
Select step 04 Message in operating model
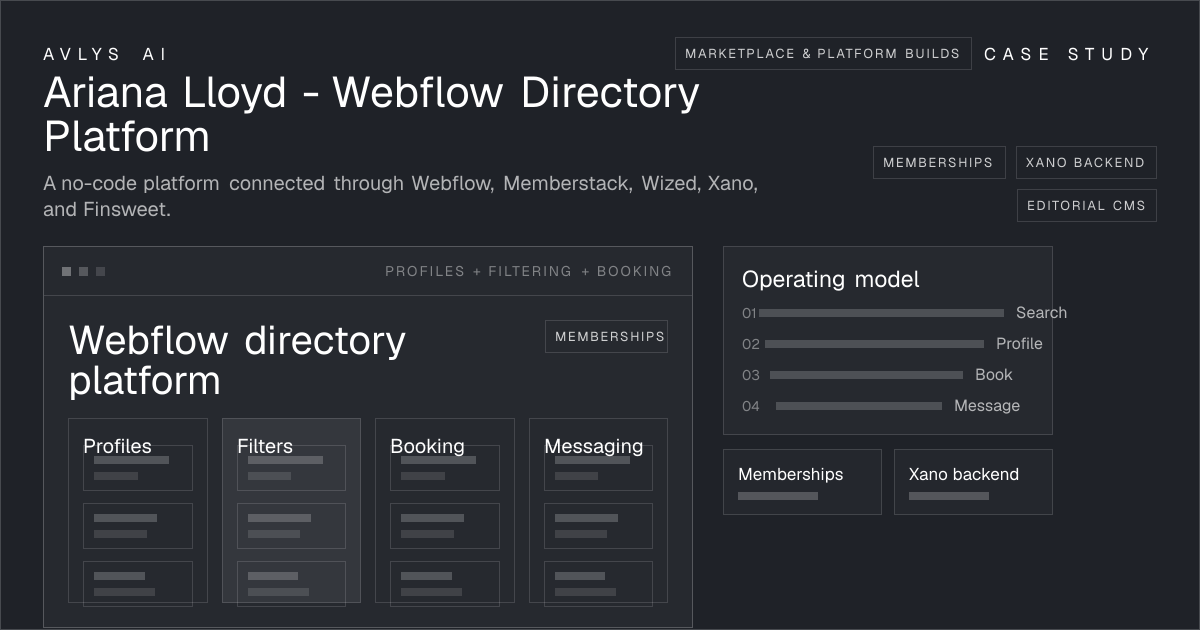tap(881, 406)
